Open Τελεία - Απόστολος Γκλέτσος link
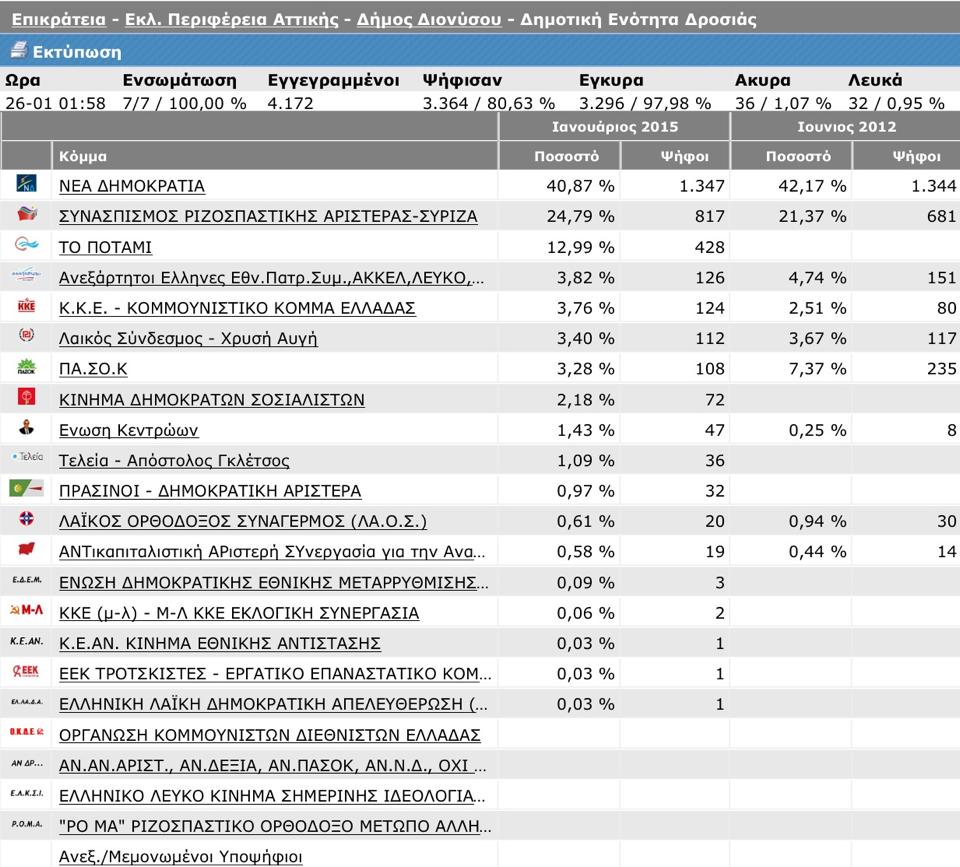 [174, 460]
